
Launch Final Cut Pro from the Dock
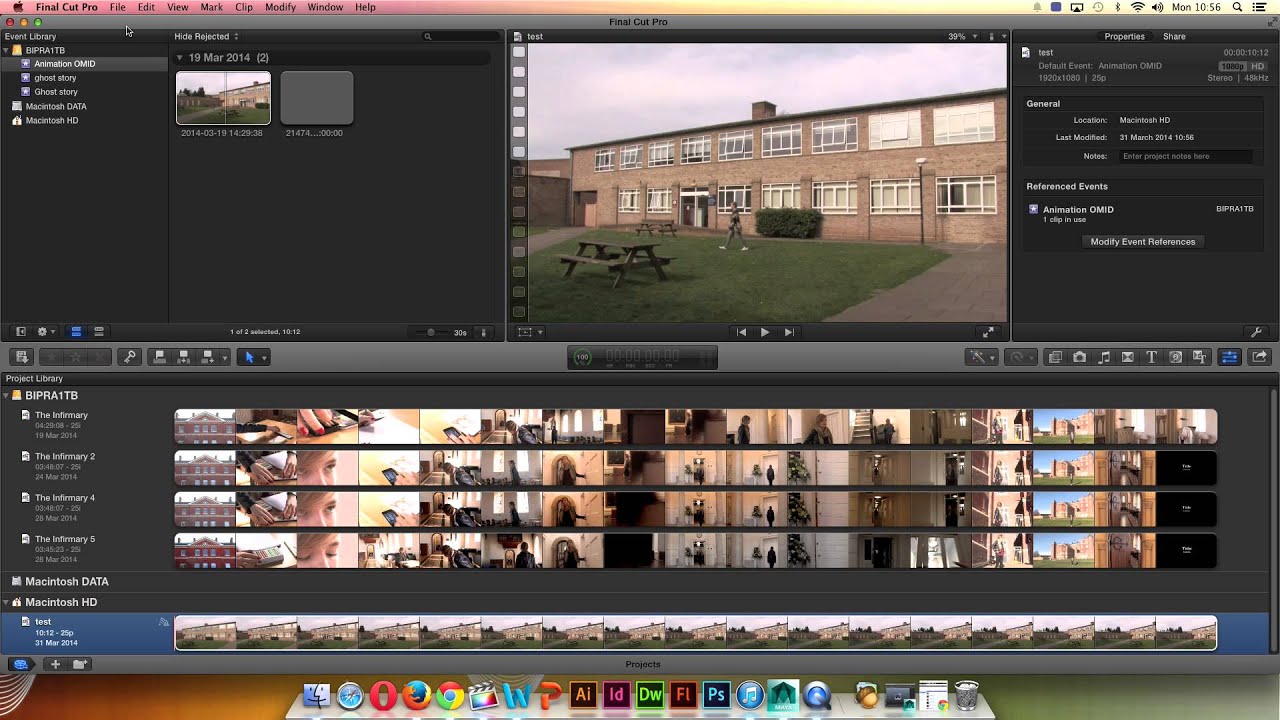pyautogui.click(x=483, y=695)
